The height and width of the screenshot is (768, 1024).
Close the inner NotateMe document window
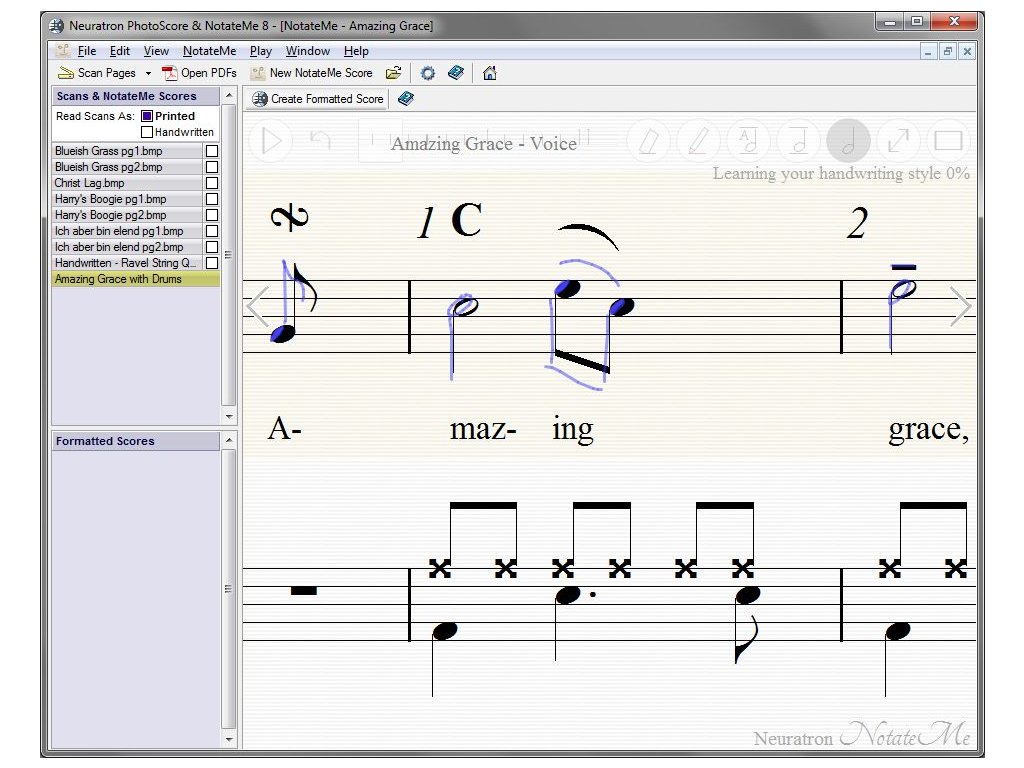(967, 51)
